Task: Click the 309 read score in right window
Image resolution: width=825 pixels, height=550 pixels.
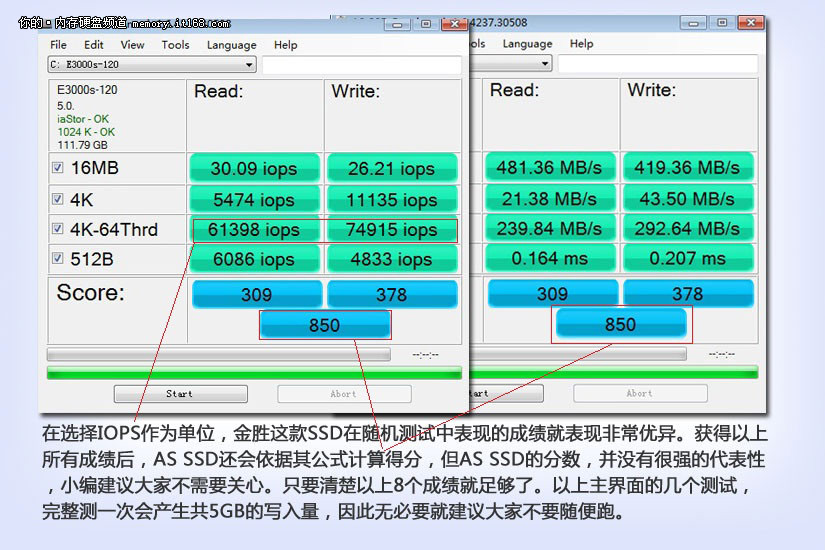Action: pos(553,293)
